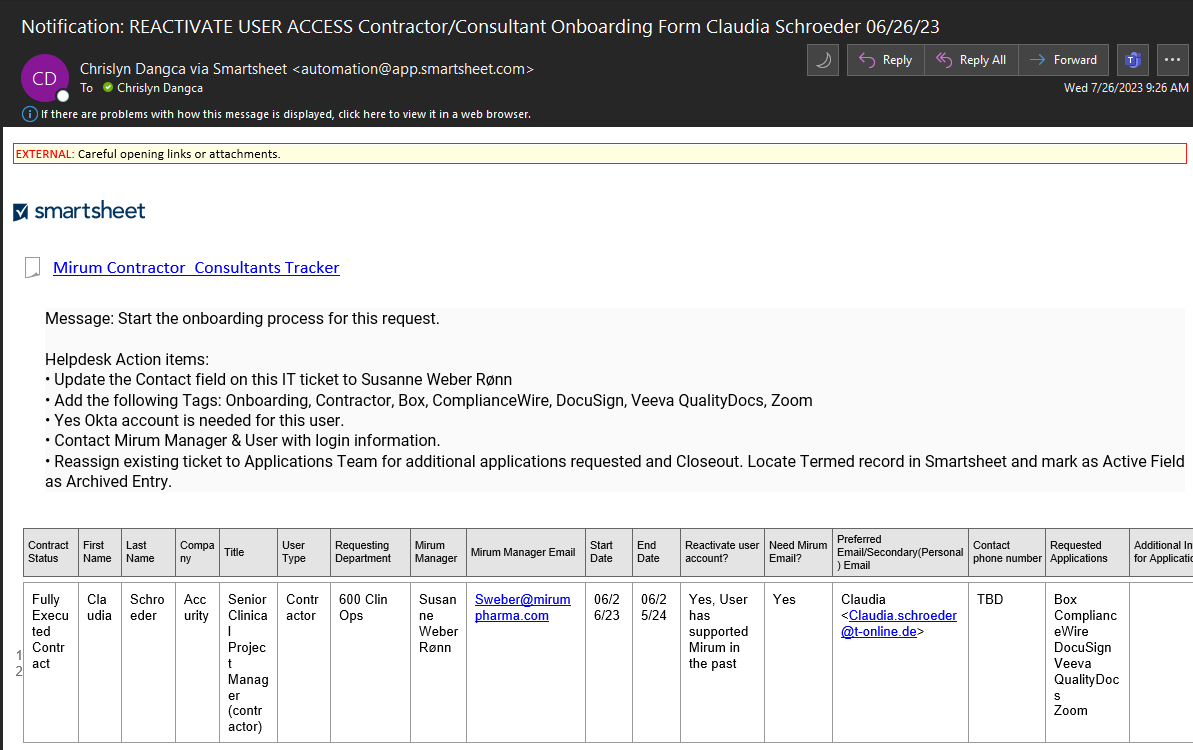This screenshot has height=750, width=1193.
Task: Click the Susanne Weber Rønn cell
Action: [438, 662]
